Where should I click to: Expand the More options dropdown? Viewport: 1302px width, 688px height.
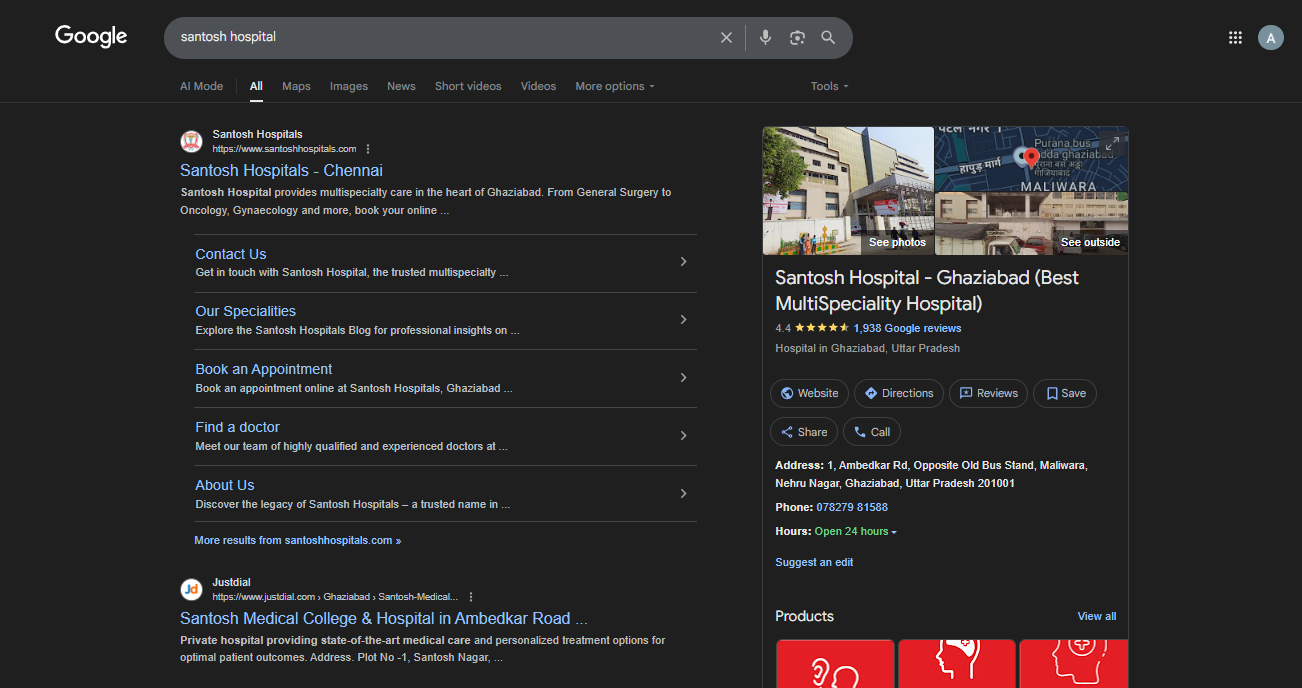tap(614, 86)
